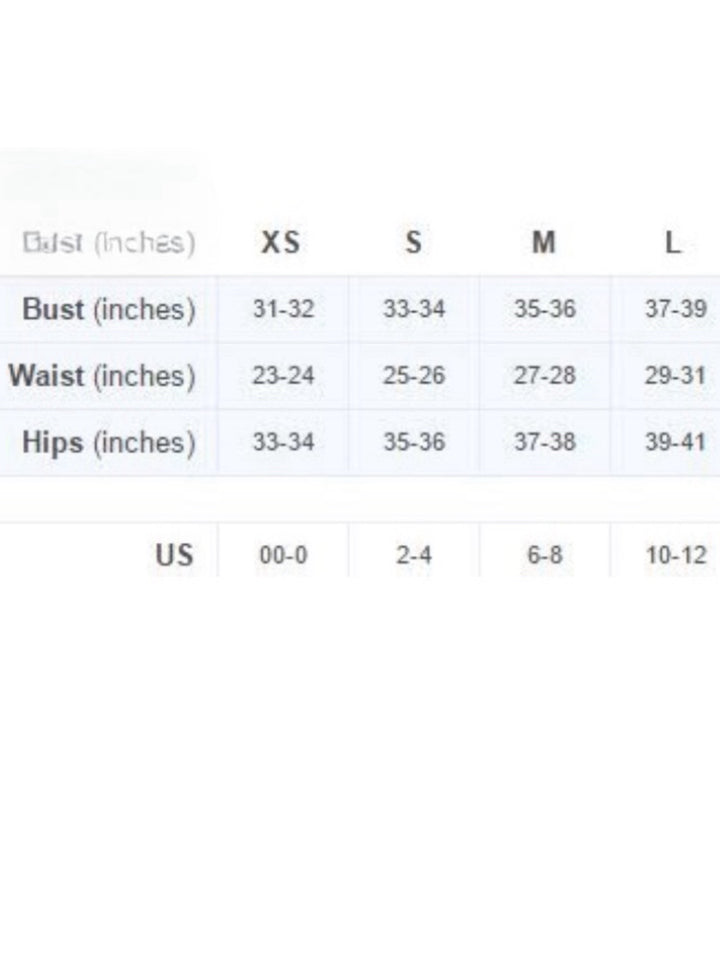Select the L hips value 39-41
Viewport: 720px width, 960px height.
(675, 442)
